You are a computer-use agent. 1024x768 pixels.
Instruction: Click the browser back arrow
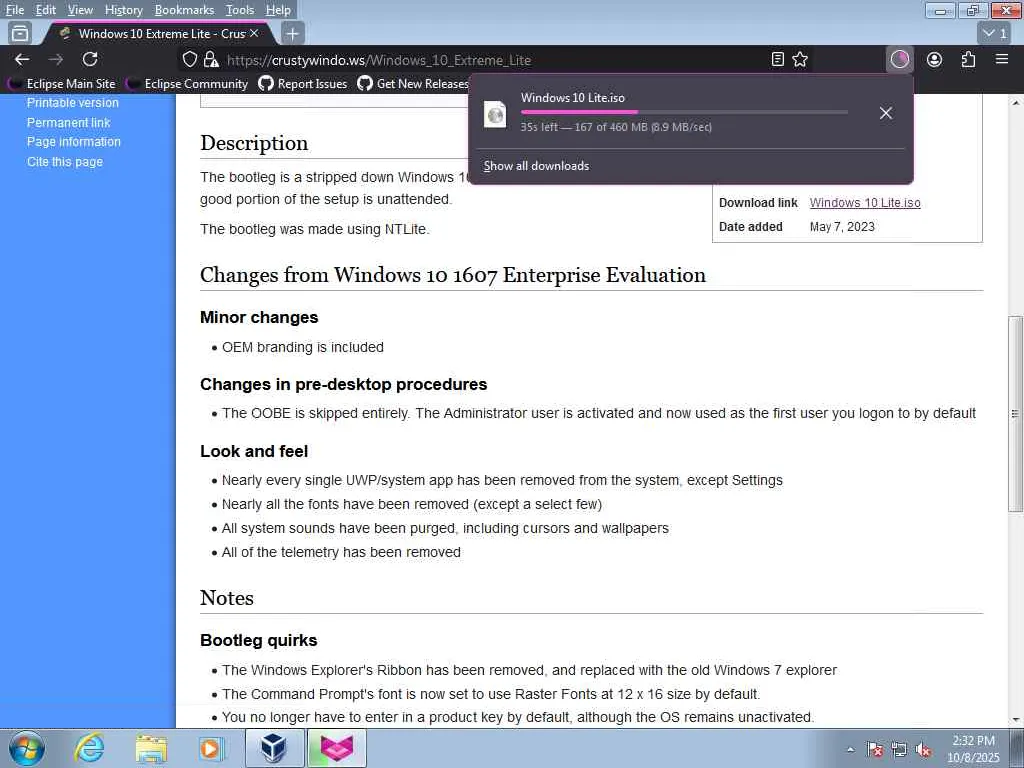22,59
